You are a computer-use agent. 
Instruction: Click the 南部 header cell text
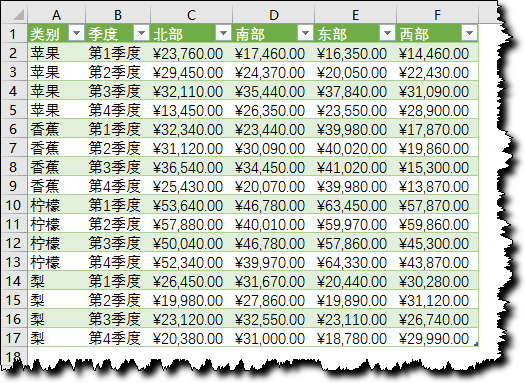(x=250, y=34)
